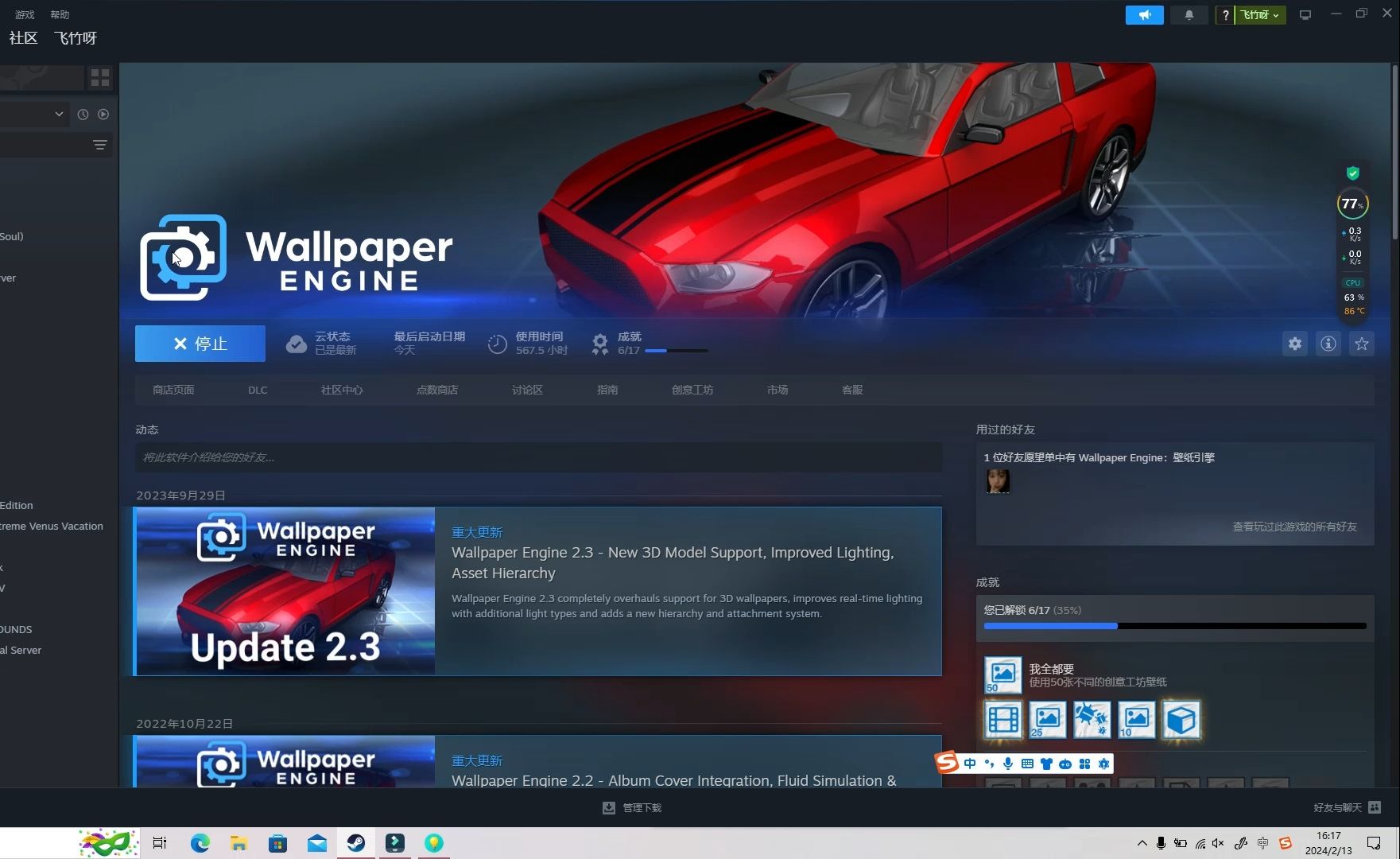Click 管理下载 at the bottom
Image resolution: width=1400 pixels, height=859 pixels.
(632, 808)
